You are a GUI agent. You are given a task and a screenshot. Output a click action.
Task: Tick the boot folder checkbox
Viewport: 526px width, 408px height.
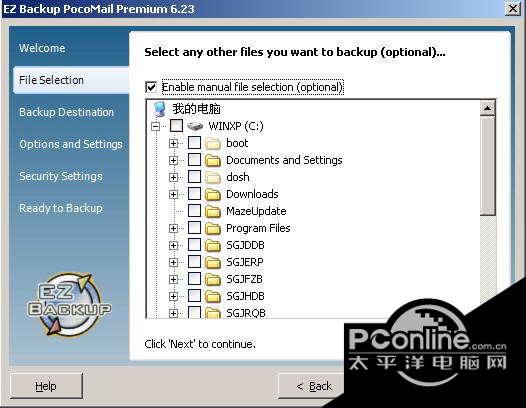point(194,143)
